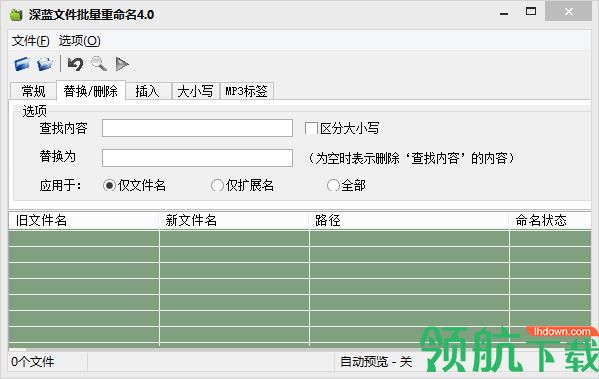The image size is (599, 379).
Task: Click the 命名状态 column header
Action: click(550, 220)
